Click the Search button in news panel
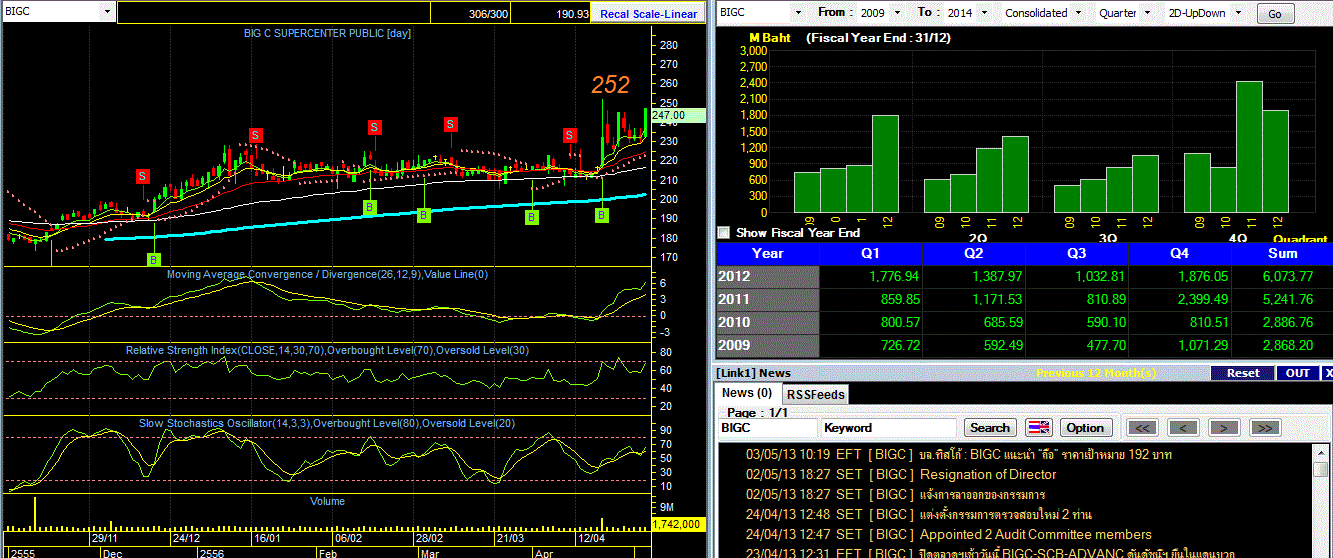This screenshot has height=558, width=1333. coord(990,427)
